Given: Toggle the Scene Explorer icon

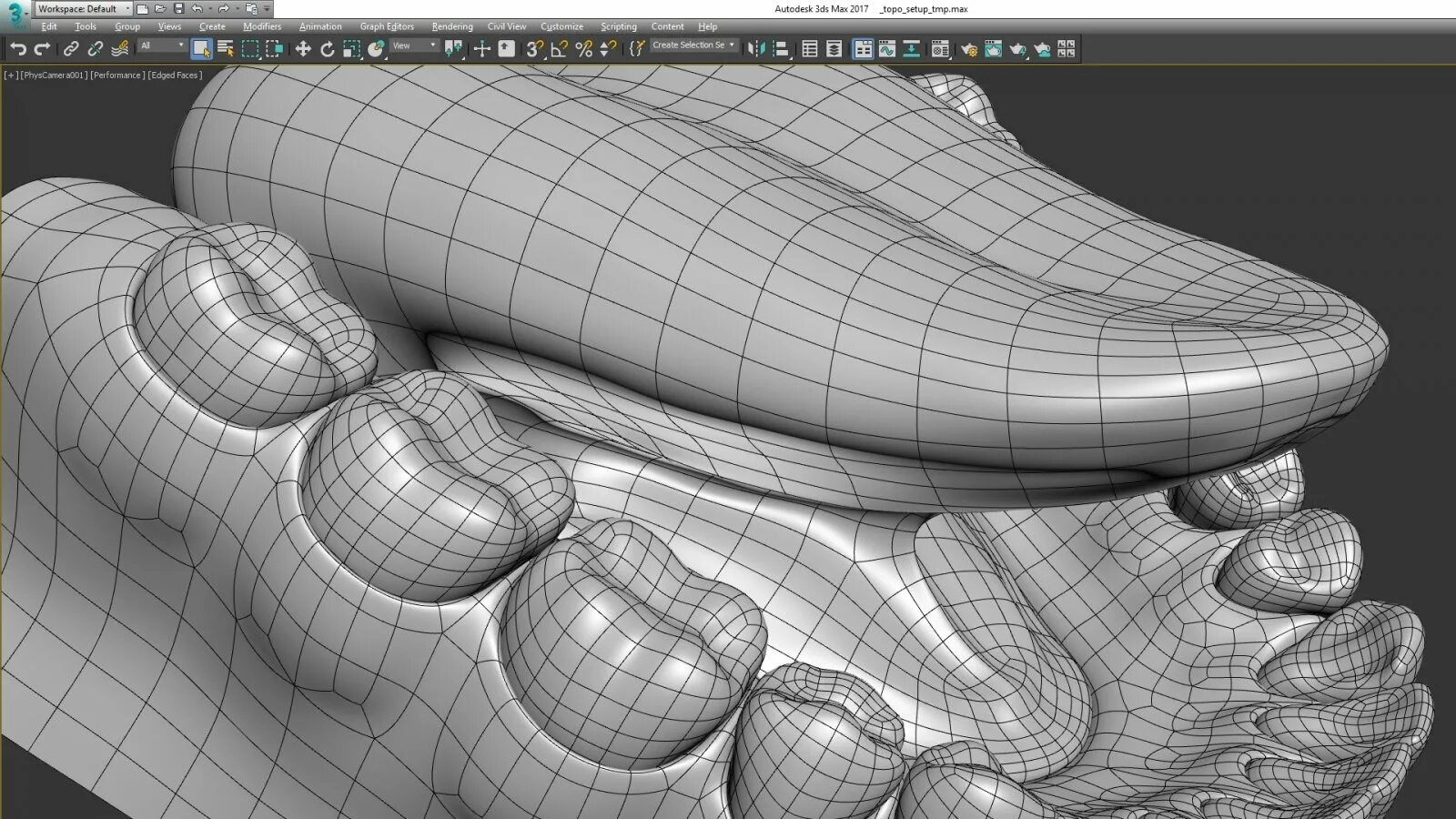Looking at the screenshot, I should (x=810, y=49).
